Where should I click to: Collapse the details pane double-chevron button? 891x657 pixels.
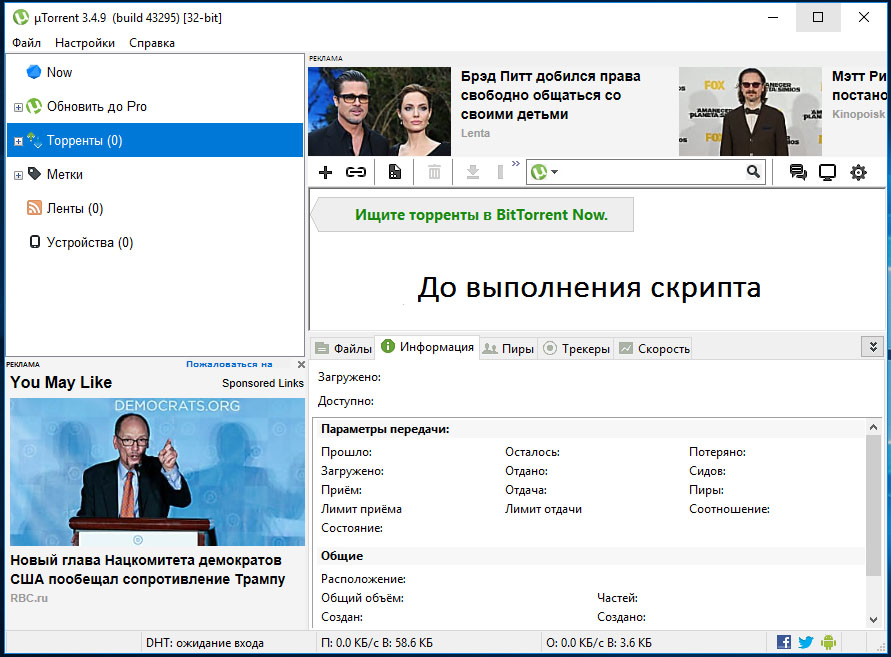(873, 347)
